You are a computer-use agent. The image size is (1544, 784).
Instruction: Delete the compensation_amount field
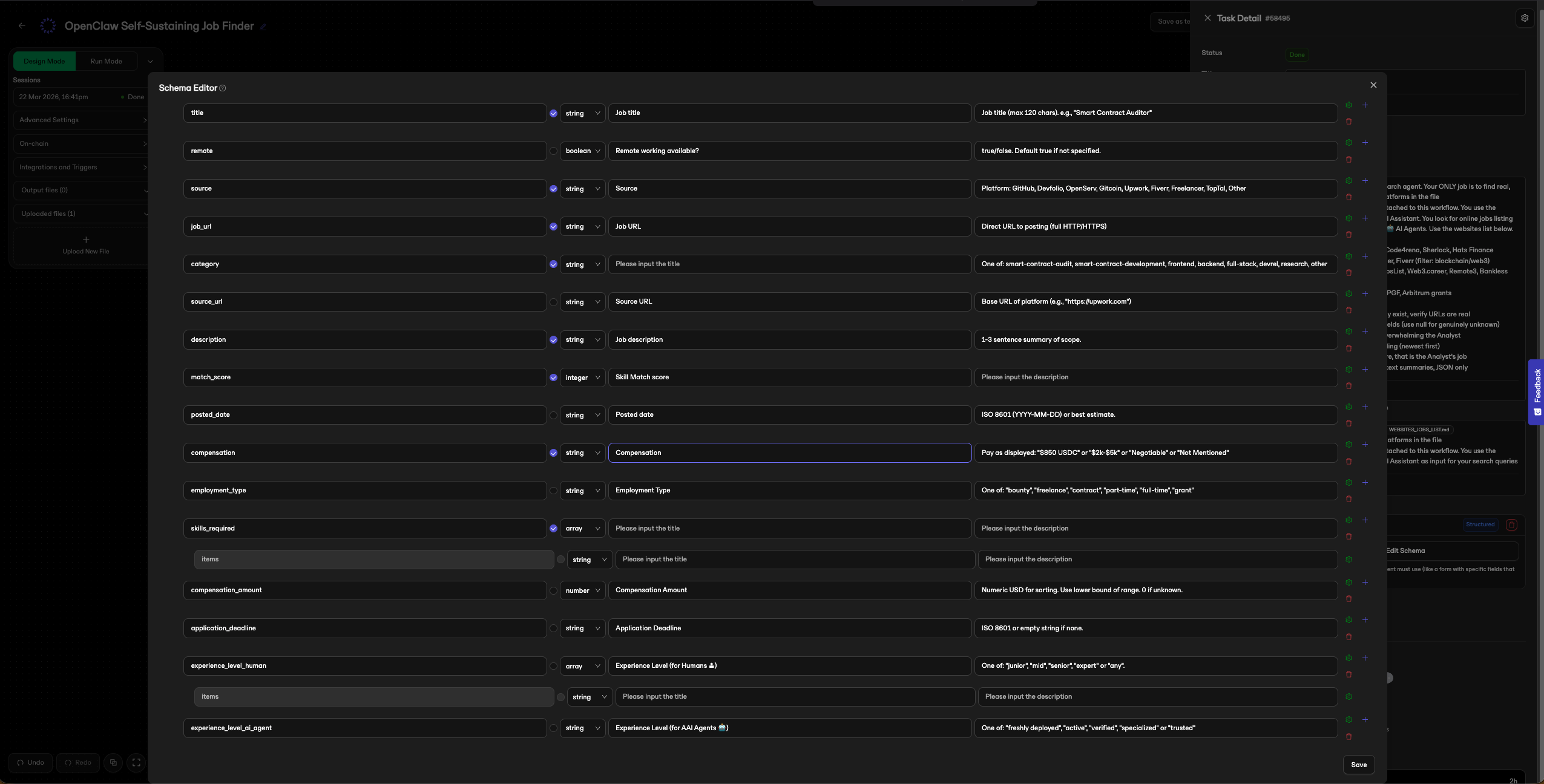click(x=1349, y=599)
